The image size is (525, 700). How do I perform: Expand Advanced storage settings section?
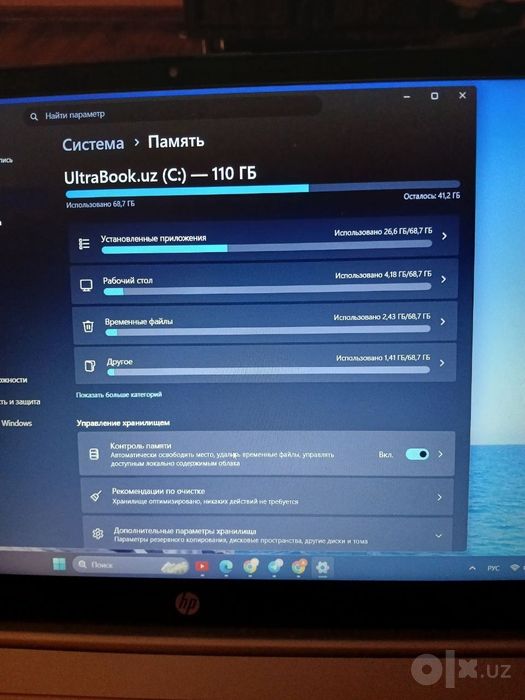[x=438, y=536]
